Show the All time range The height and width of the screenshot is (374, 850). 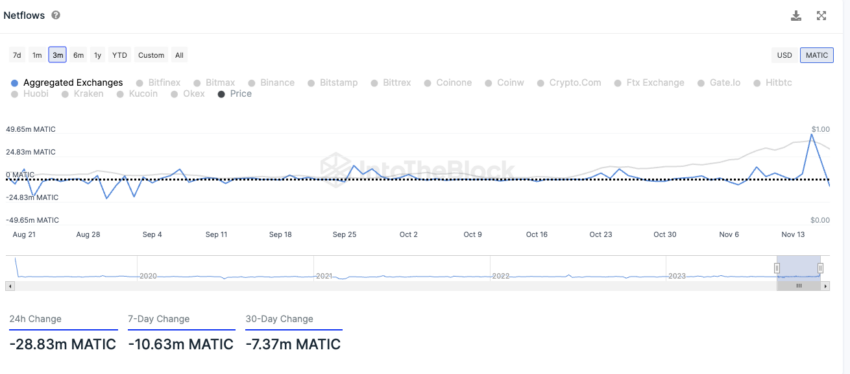(179, 55)
